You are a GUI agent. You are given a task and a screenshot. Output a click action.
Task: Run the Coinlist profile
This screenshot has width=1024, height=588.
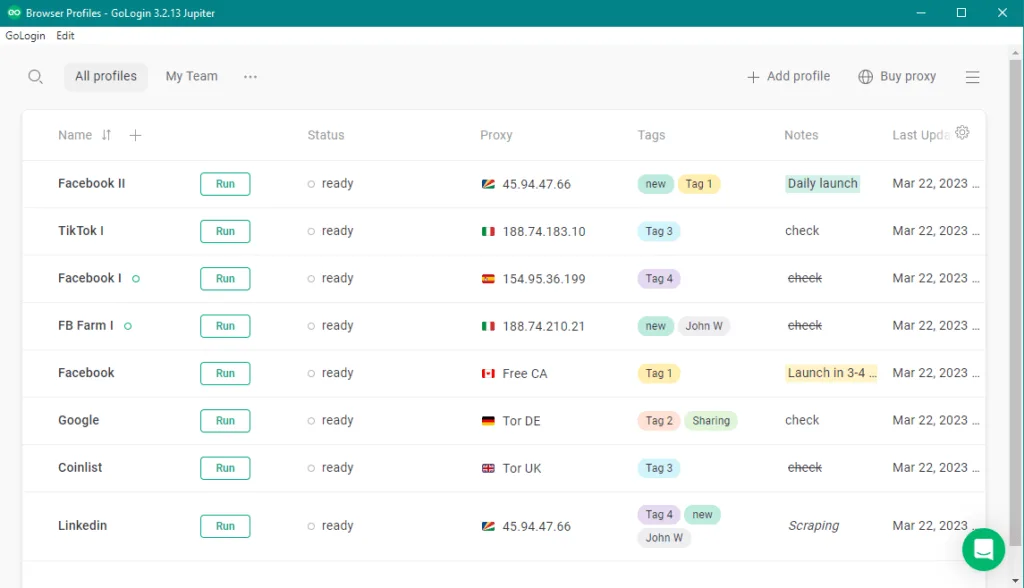(x=225, y=468)
